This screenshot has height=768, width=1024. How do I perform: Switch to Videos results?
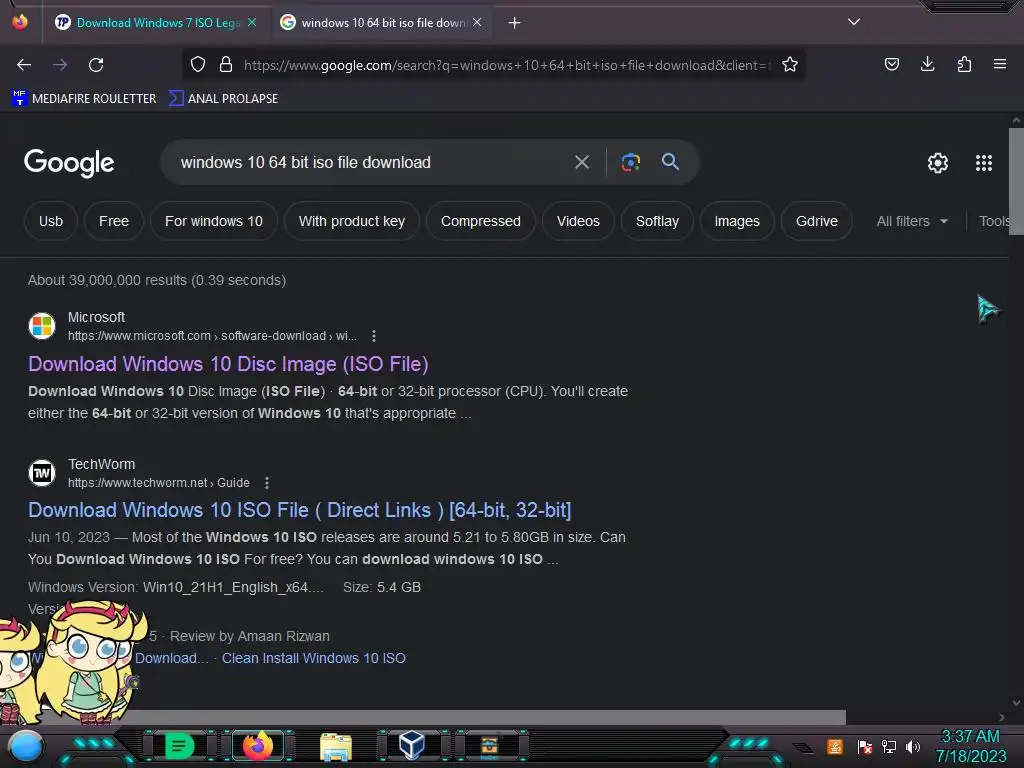[578, 221]
